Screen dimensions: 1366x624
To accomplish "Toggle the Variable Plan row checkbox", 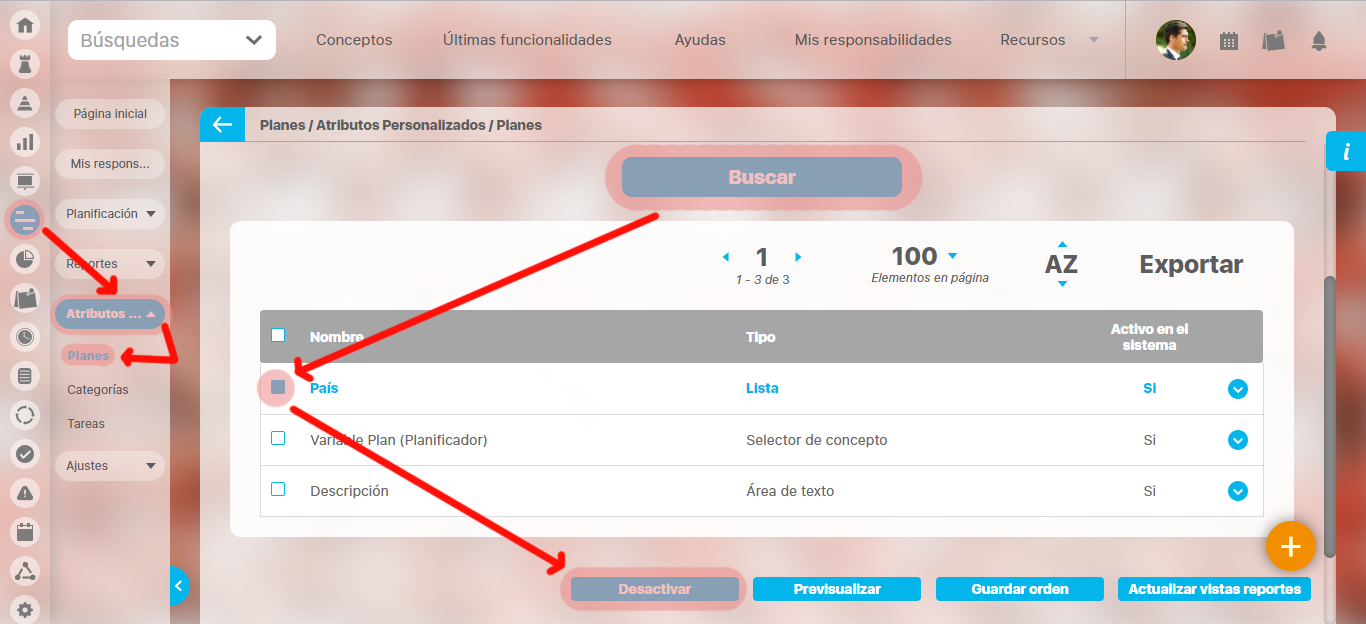I will (x=278, y=438).
